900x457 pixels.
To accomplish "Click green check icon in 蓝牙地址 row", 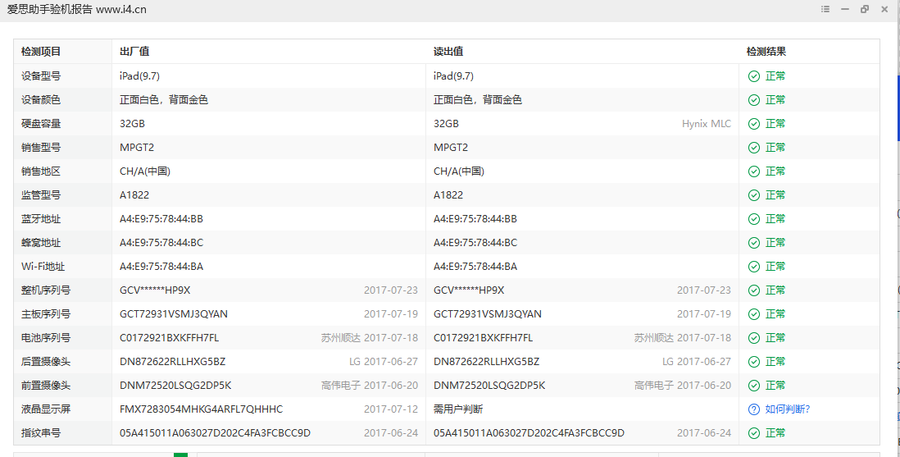I will 754,219.
